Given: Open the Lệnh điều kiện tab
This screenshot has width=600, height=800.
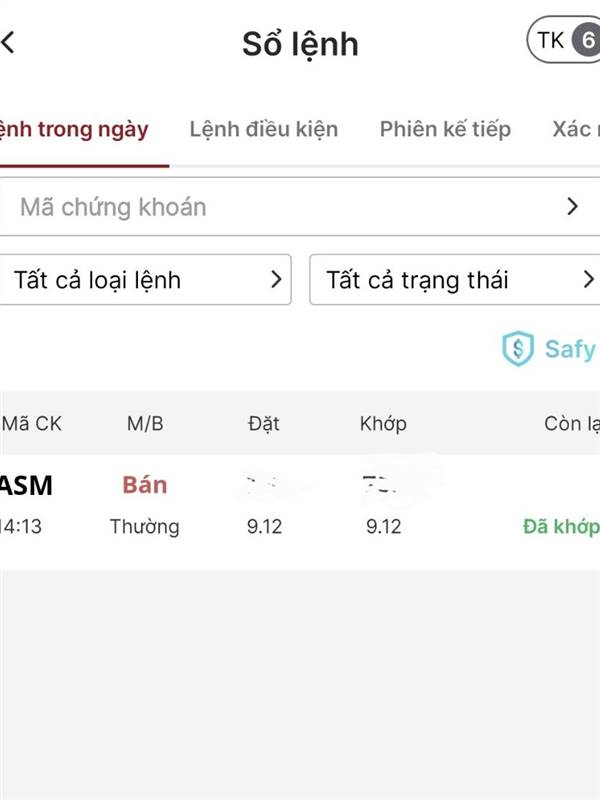Looking at the screenshot, I should (x=264, y=129).
